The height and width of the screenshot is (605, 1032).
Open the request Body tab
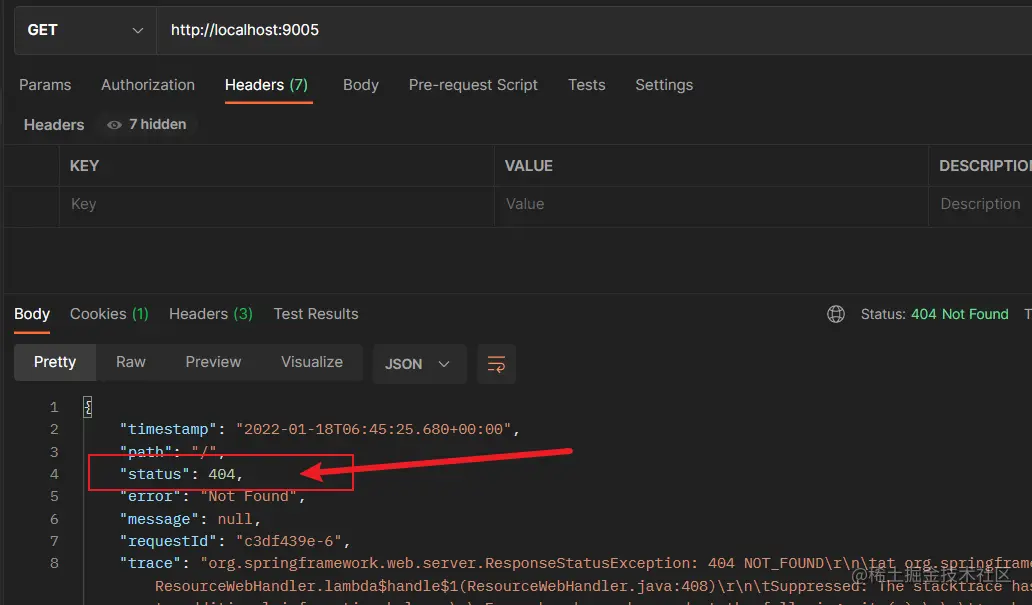361,85
